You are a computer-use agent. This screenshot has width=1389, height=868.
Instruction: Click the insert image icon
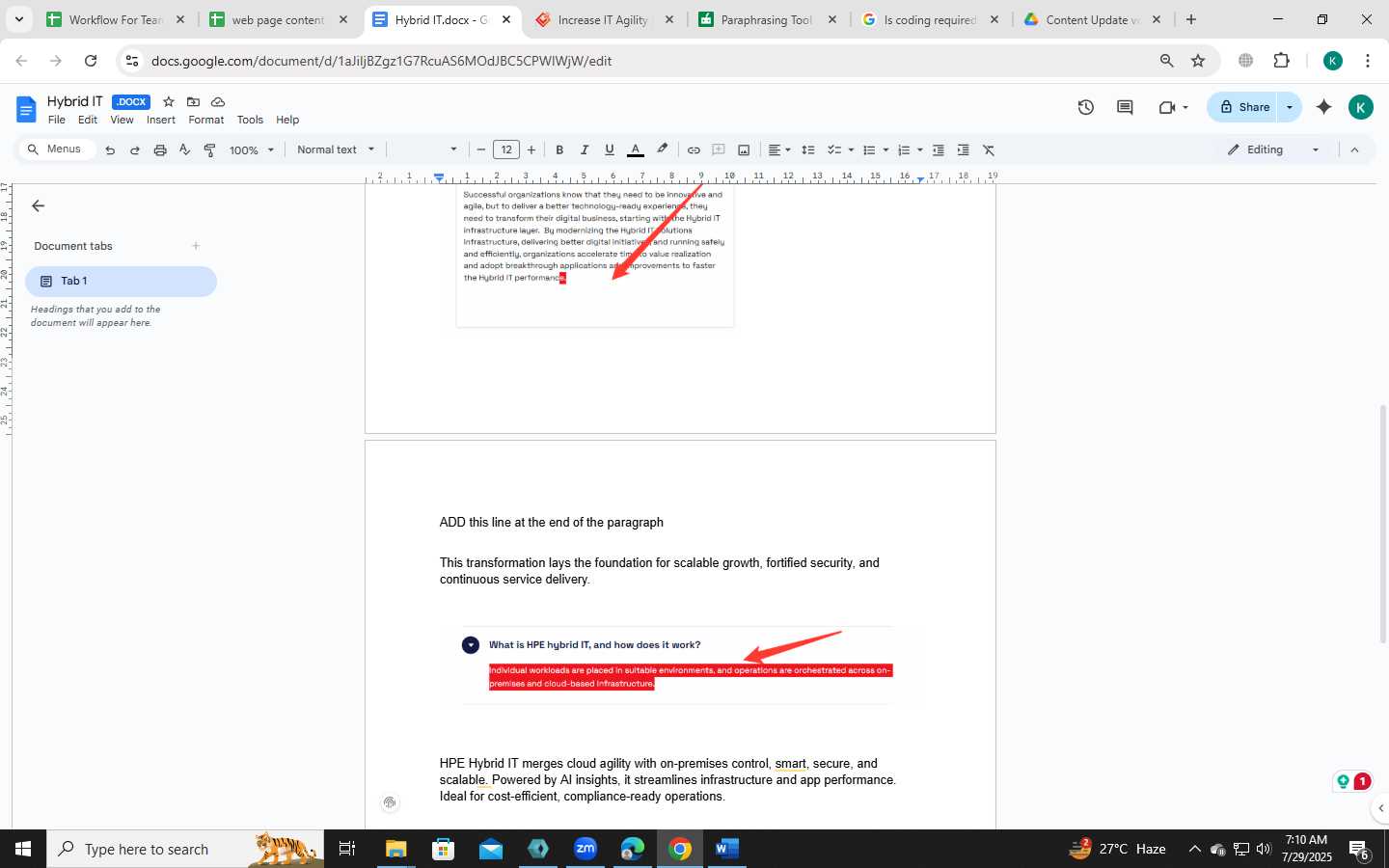point(744,149)
